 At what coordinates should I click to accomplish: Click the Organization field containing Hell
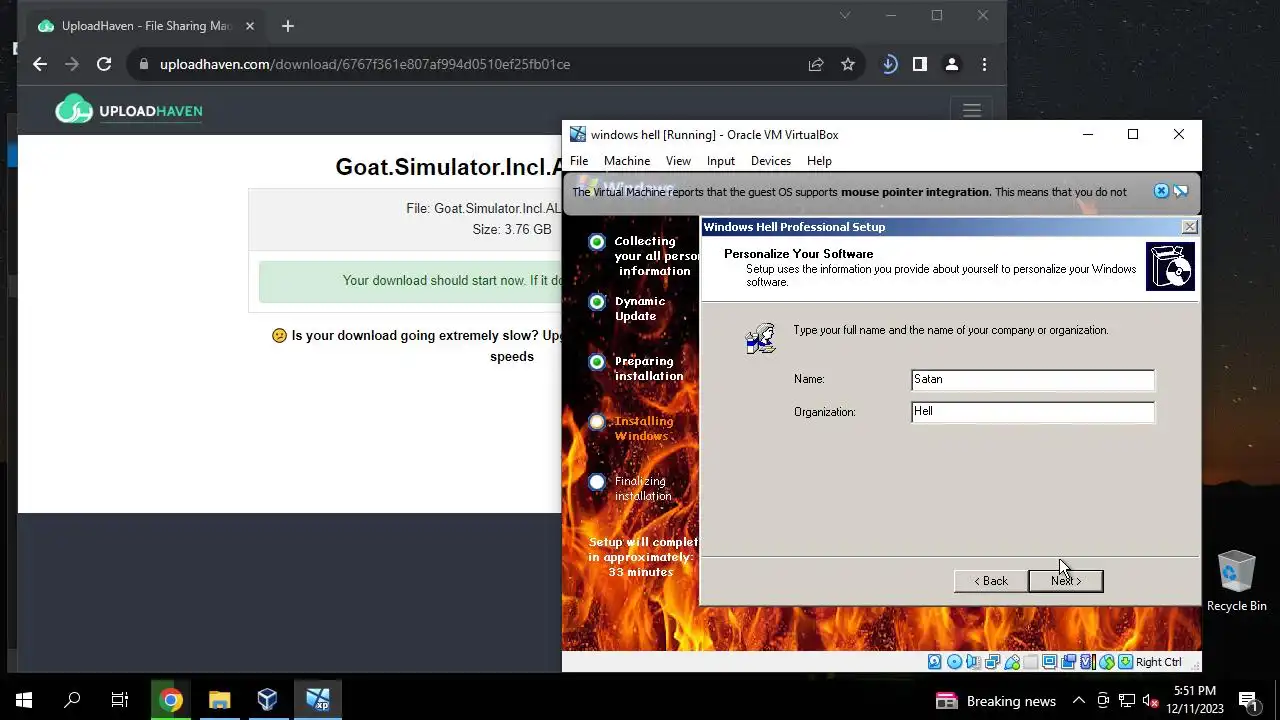[1033, 412]
